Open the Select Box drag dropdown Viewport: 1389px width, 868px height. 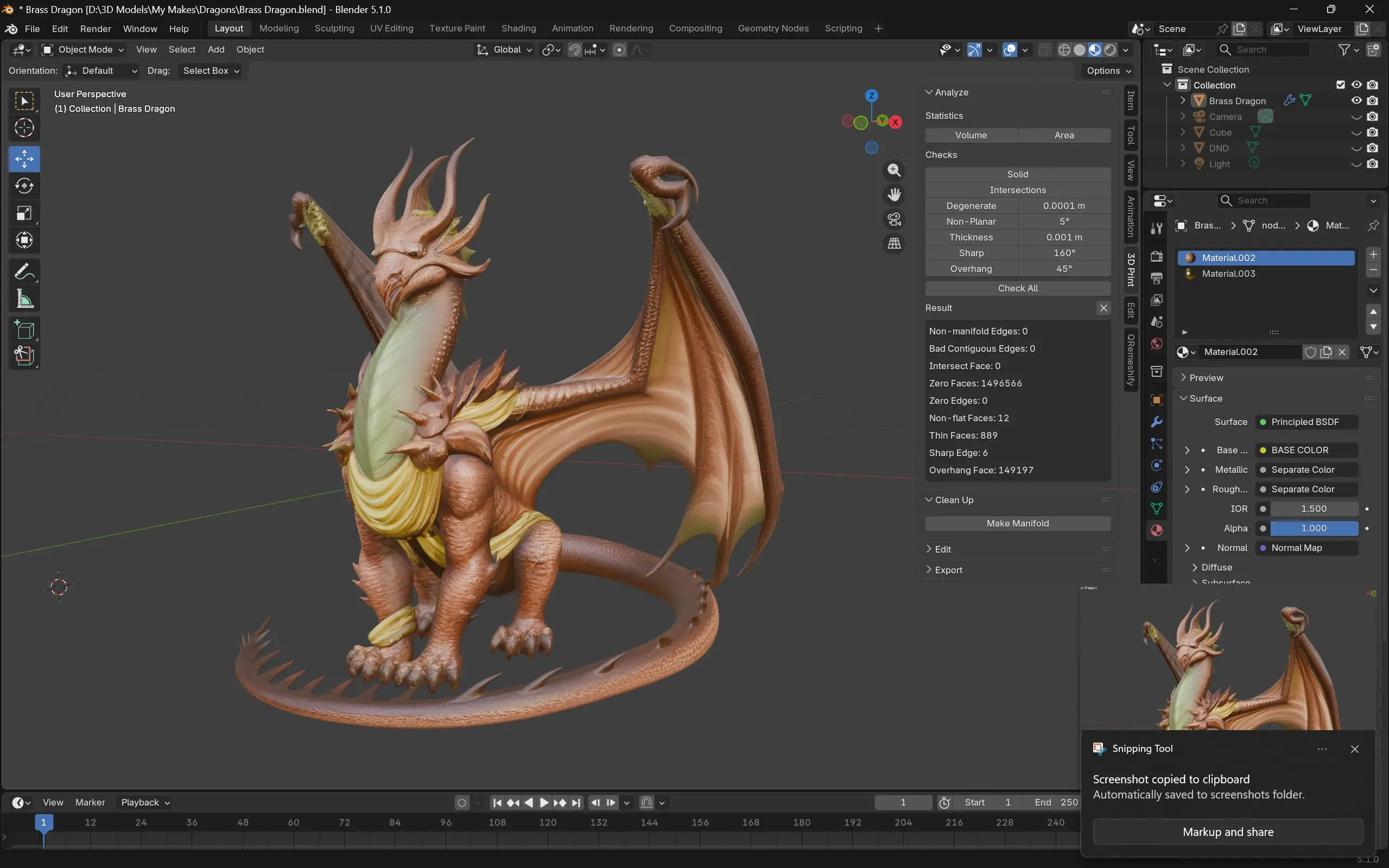(210, 71)
